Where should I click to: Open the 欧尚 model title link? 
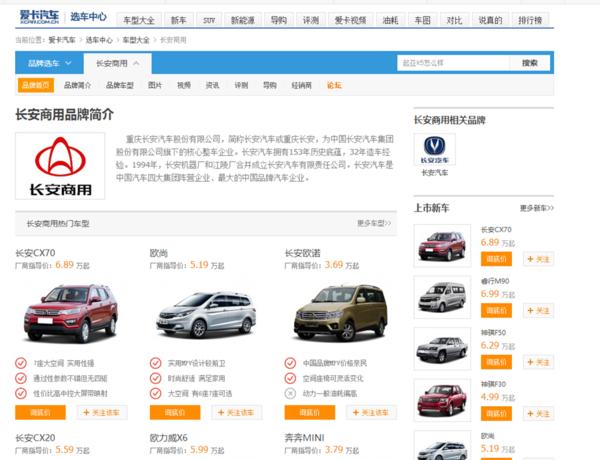point(158,253)
